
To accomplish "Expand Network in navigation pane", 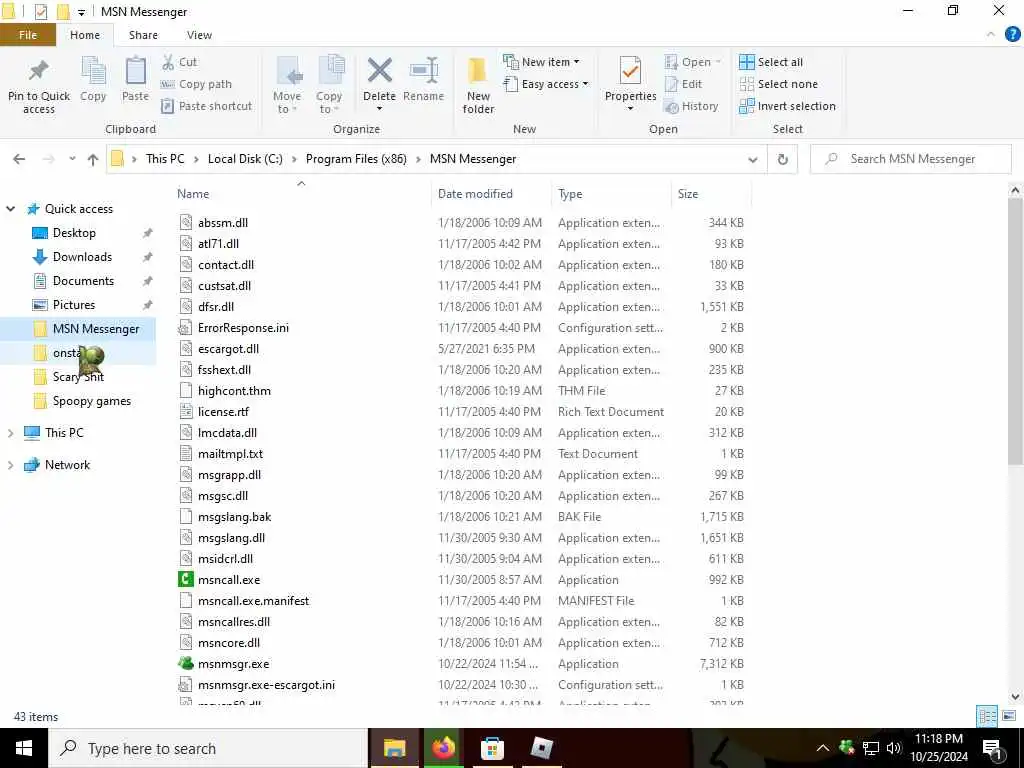I will 10,465.
